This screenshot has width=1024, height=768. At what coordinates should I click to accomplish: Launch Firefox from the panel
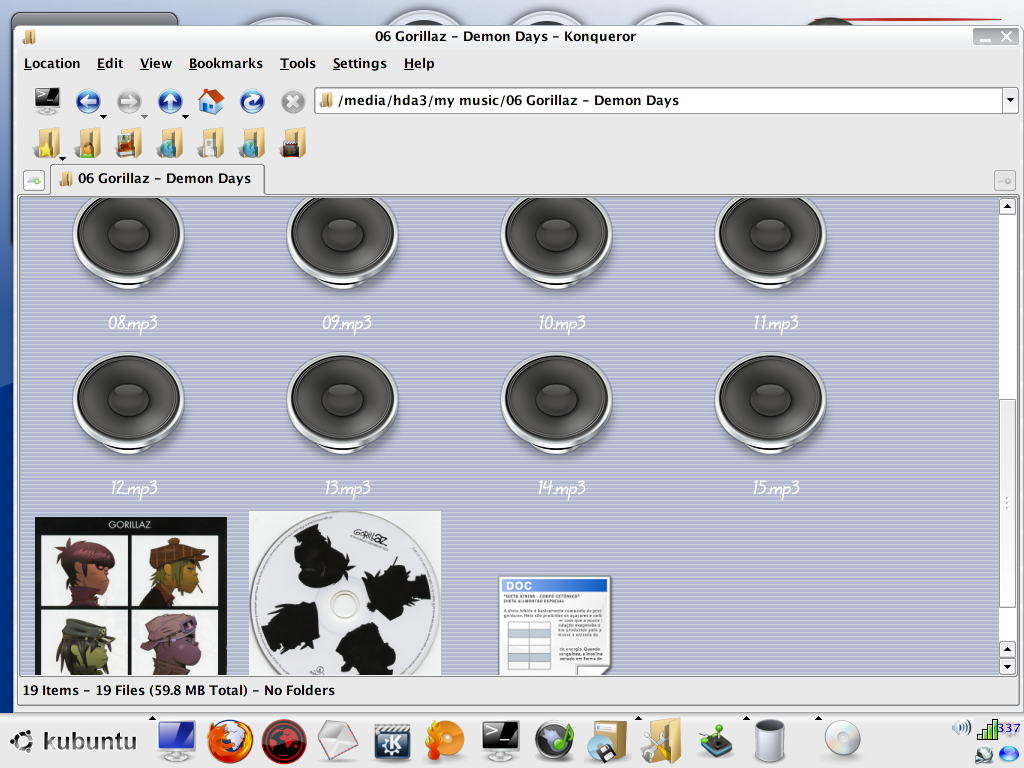pyautogui.click(x=230, y=741)
